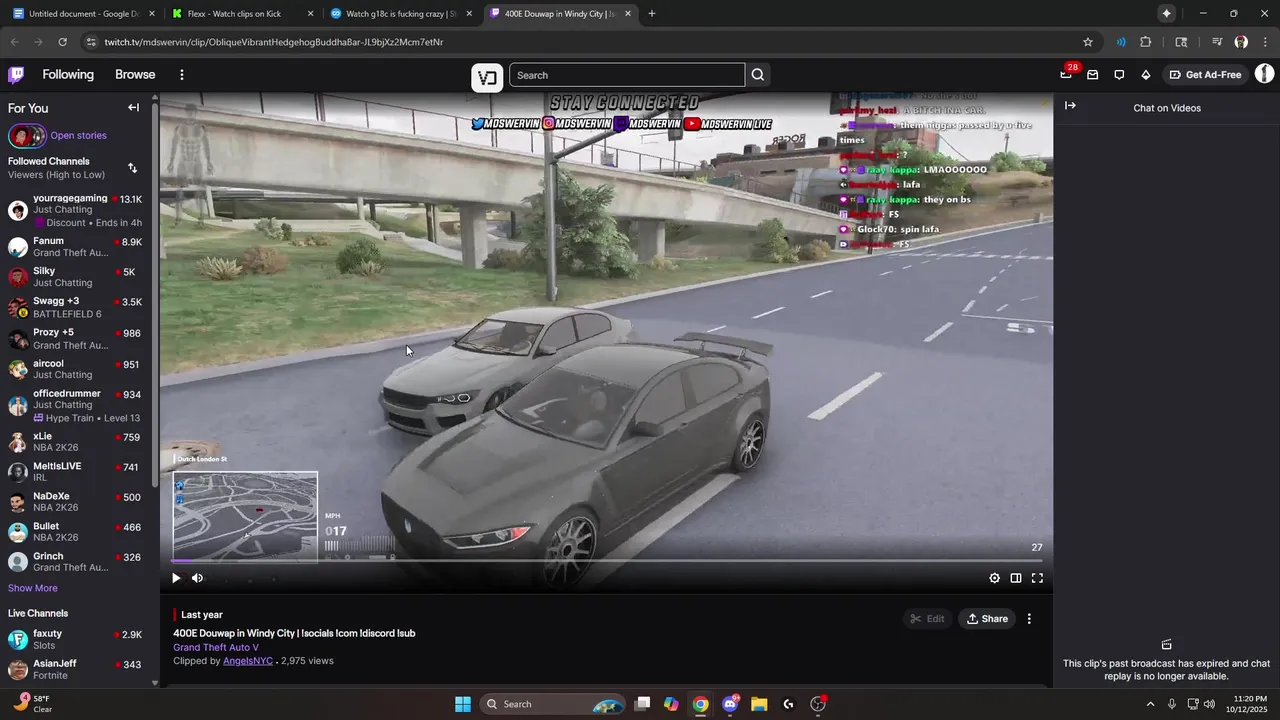Open Grand Theft Auto V category link
The image size is (1280, 720).
click(216, 647)
